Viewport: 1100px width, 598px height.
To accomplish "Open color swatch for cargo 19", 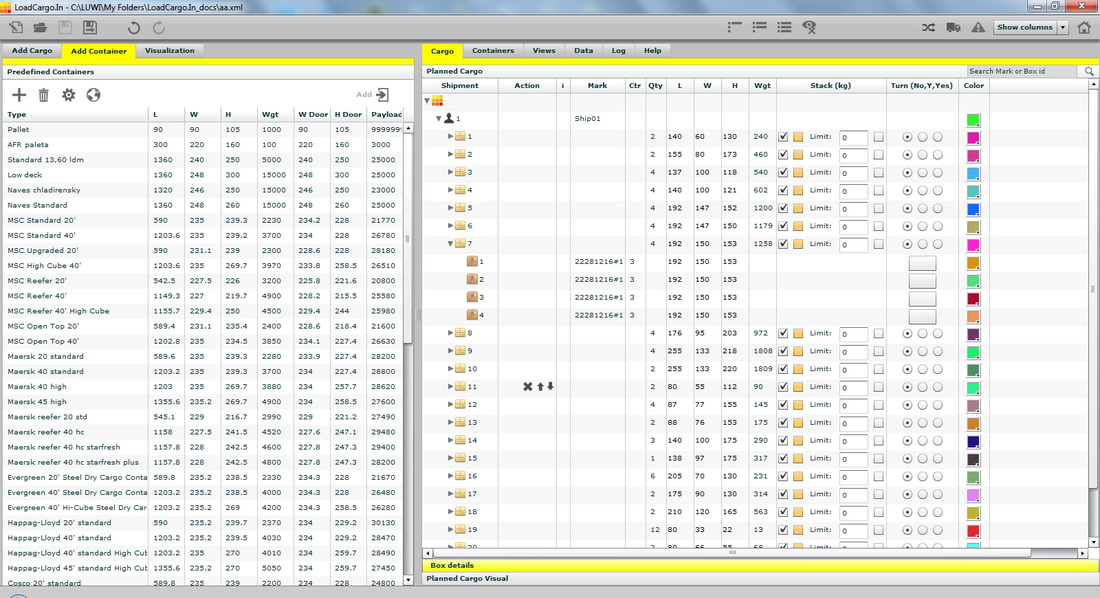I will pyautogui.click(x=973, y=530).
